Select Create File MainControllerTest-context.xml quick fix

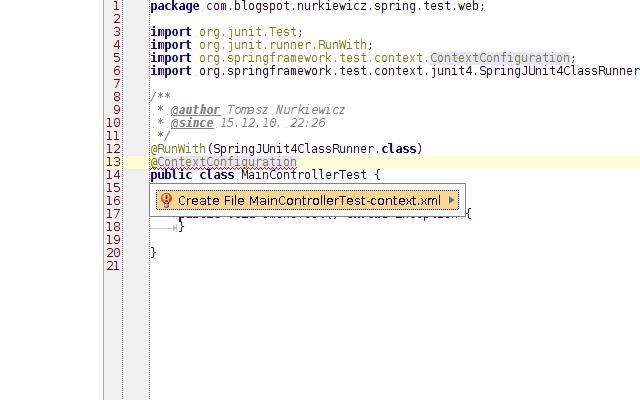coord(307,200)
